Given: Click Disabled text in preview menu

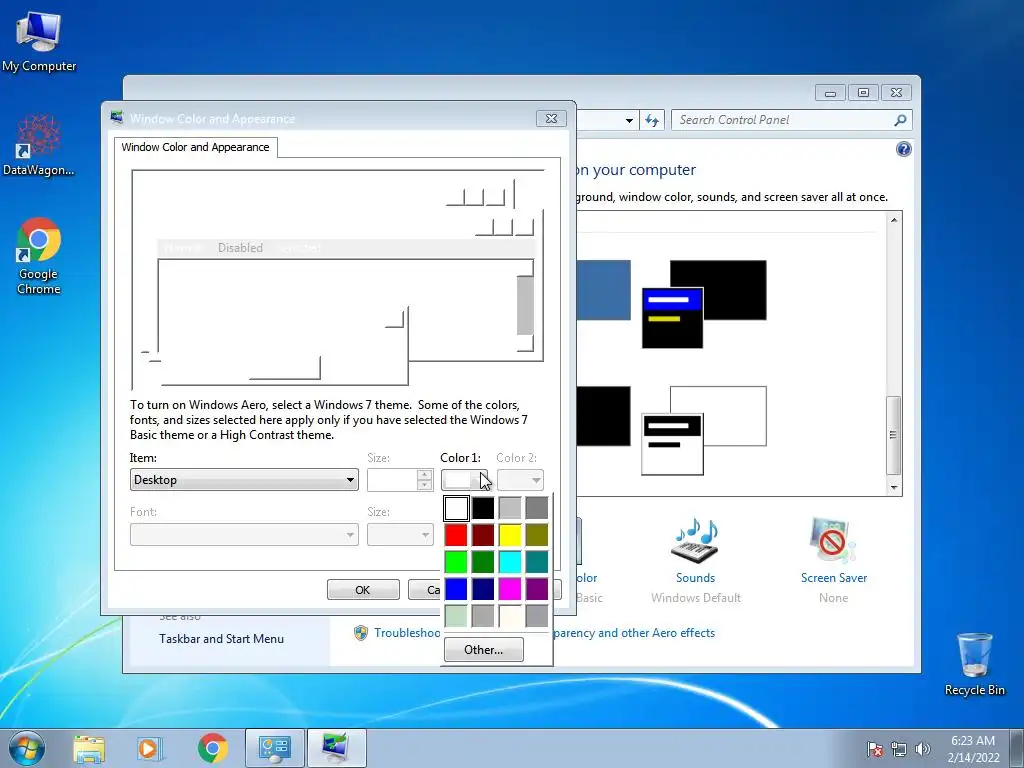Looking at the screenshot, I should [240, 248].
